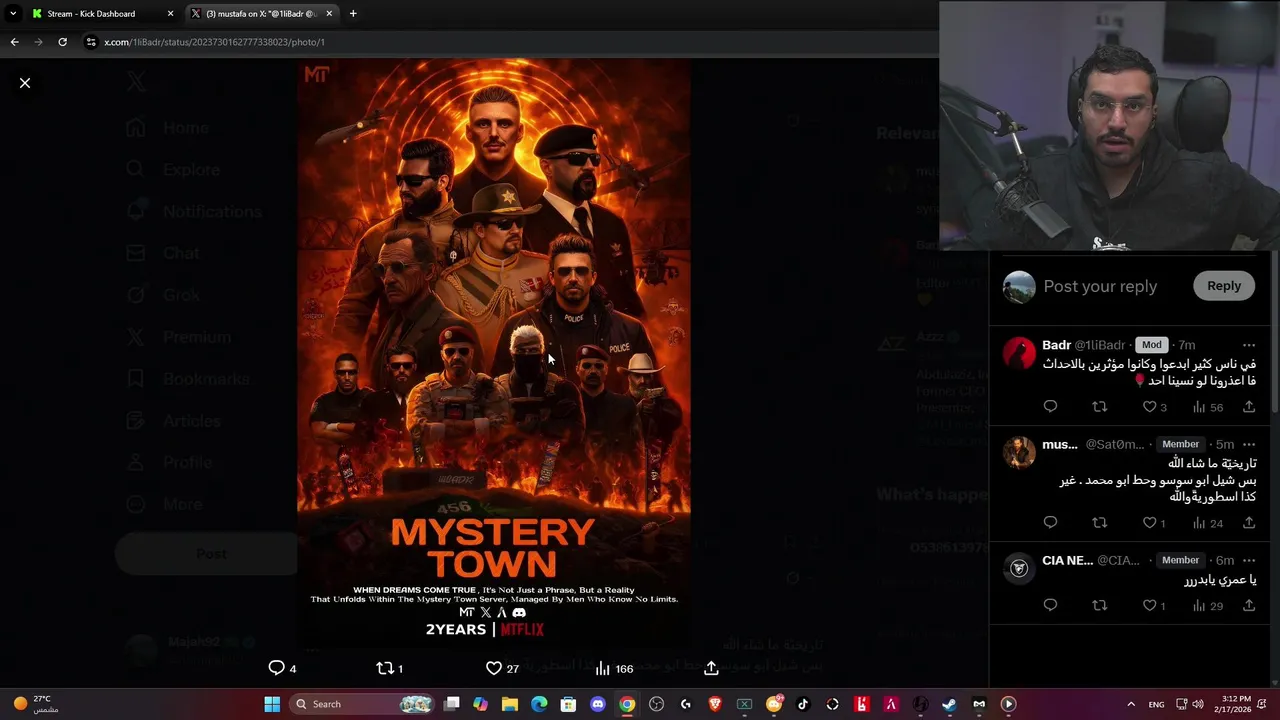Open Discord from the taskbar

point(597,704)
